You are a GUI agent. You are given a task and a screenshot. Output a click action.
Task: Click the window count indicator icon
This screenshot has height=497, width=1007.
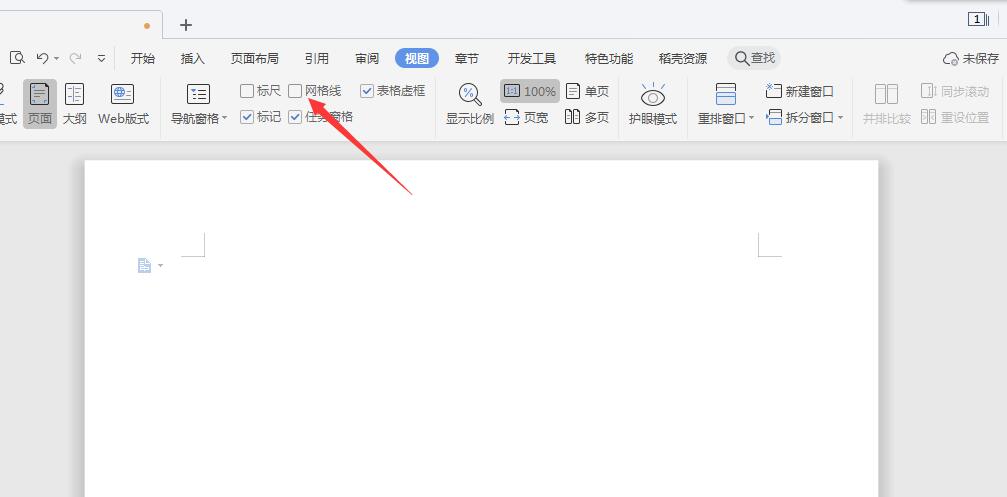click(x=978, y=20)
